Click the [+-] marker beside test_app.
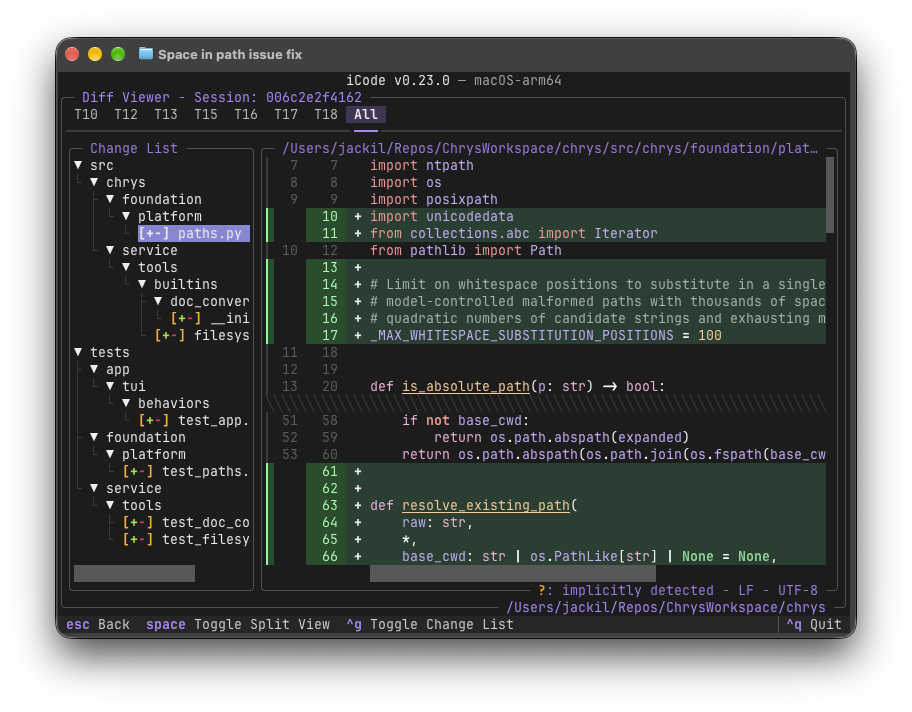Image resolution: width=912 pixels, height=712 pixels. point(154,420)
